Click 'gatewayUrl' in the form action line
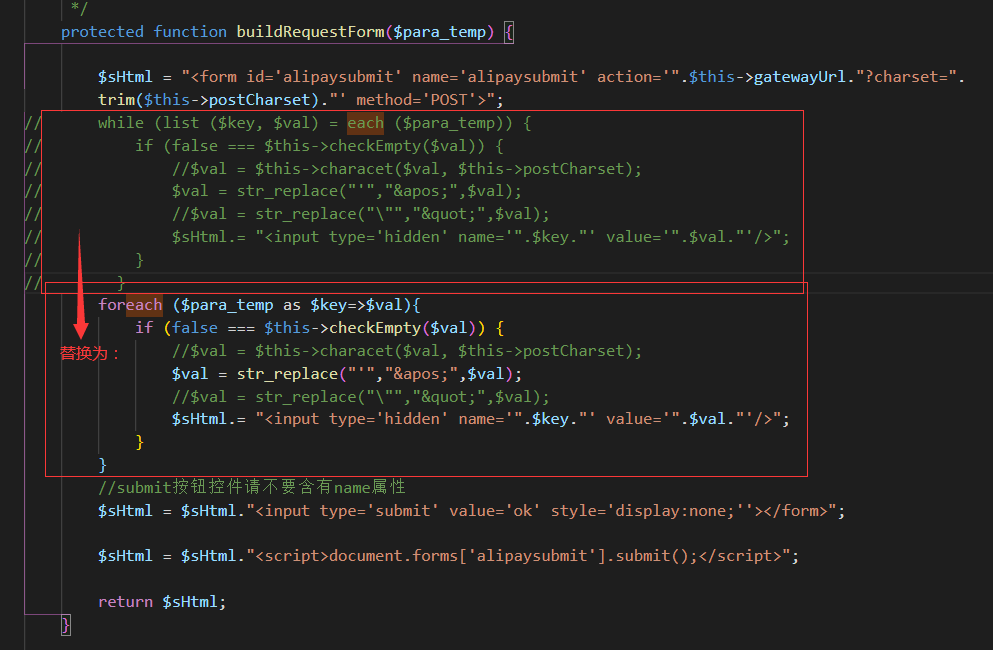The width and height of the screenshot is (993, 650). [x=800, y=77]
